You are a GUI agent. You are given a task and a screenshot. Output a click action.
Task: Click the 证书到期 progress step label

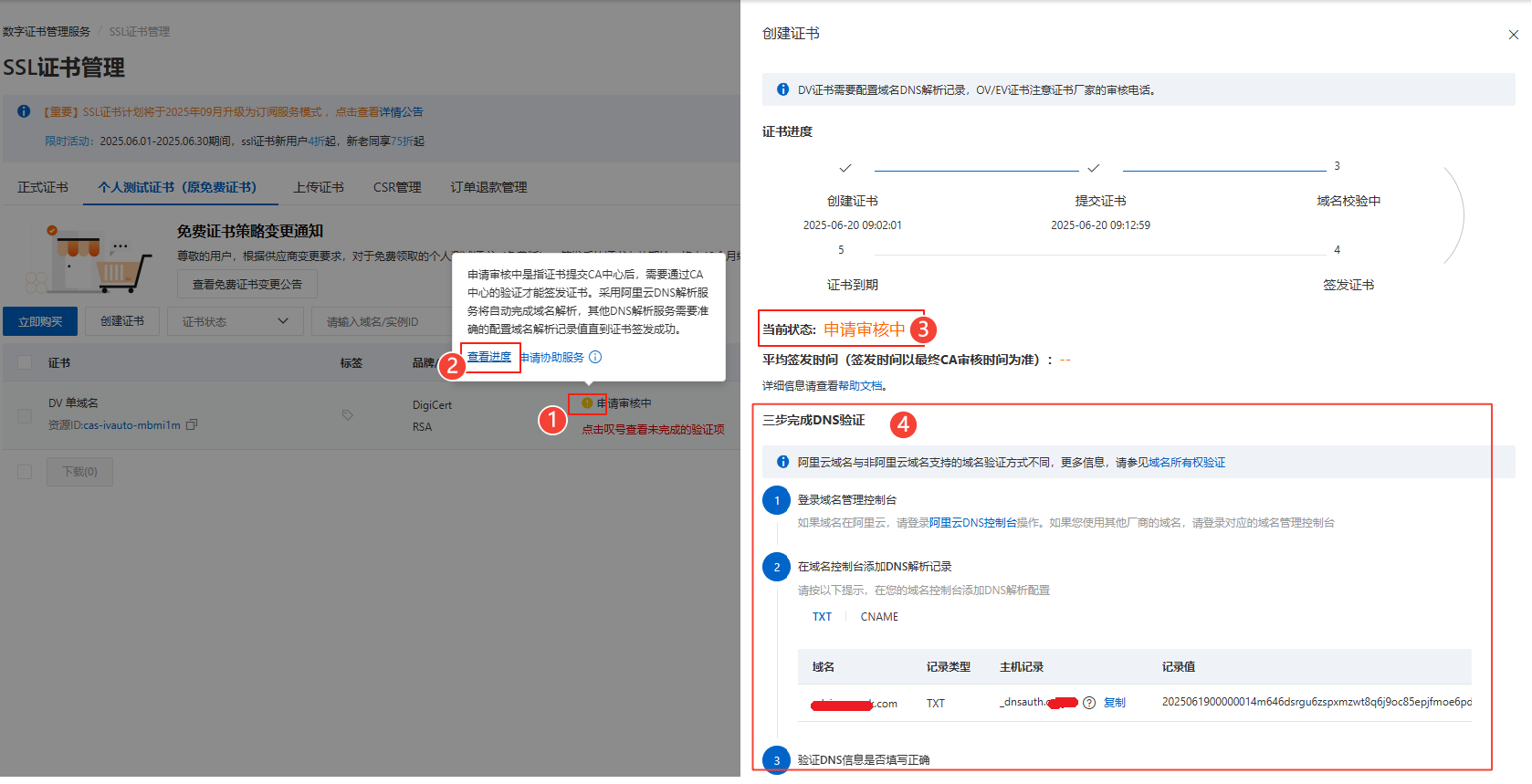853,285
